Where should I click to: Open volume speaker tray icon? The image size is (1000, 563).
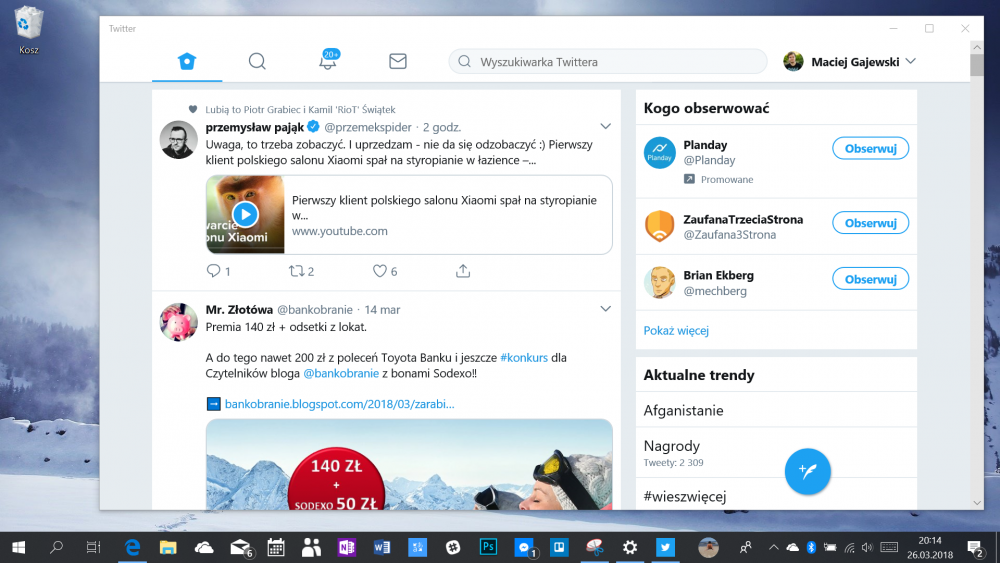(867, 547)
